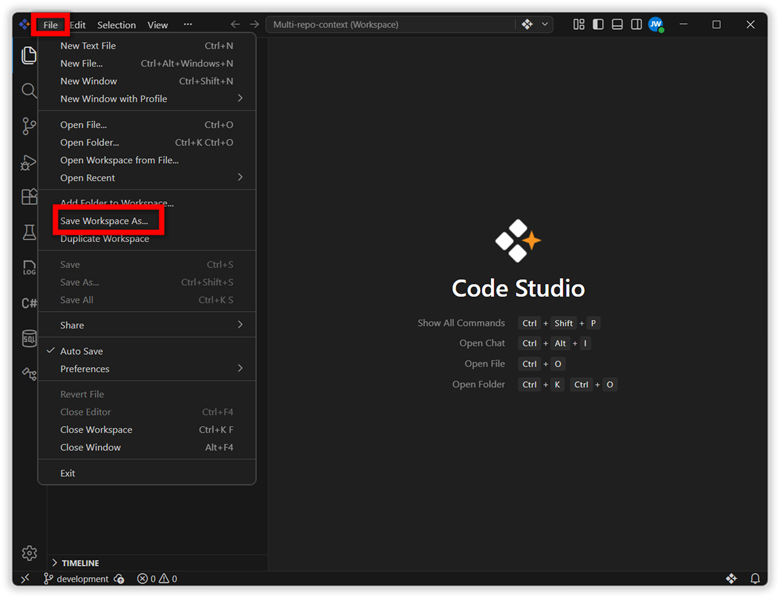Open the SQL database icon

click(29, 339)
